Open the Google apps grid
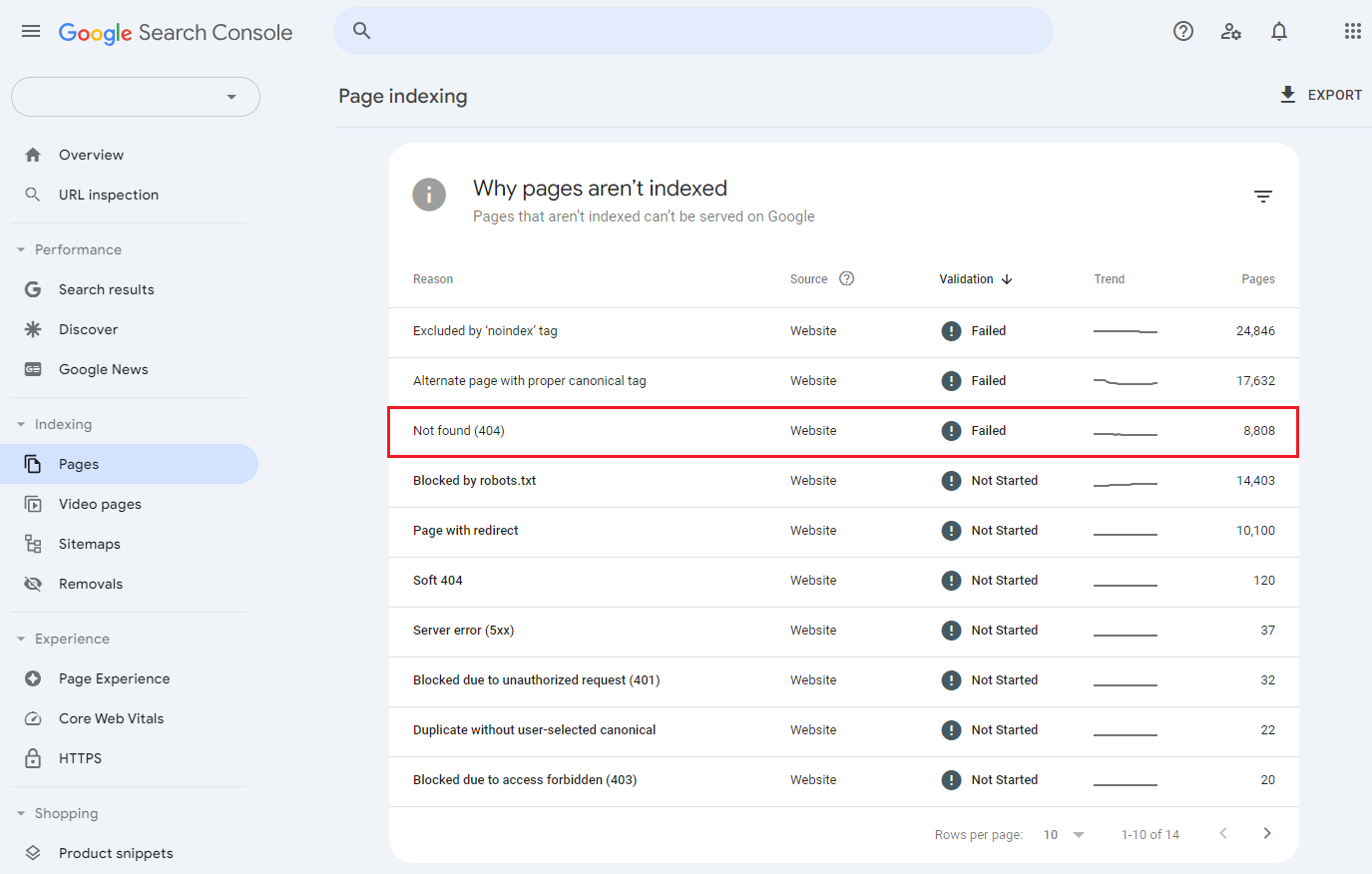The image size is (1372, 874). (x=1353, y=31)
